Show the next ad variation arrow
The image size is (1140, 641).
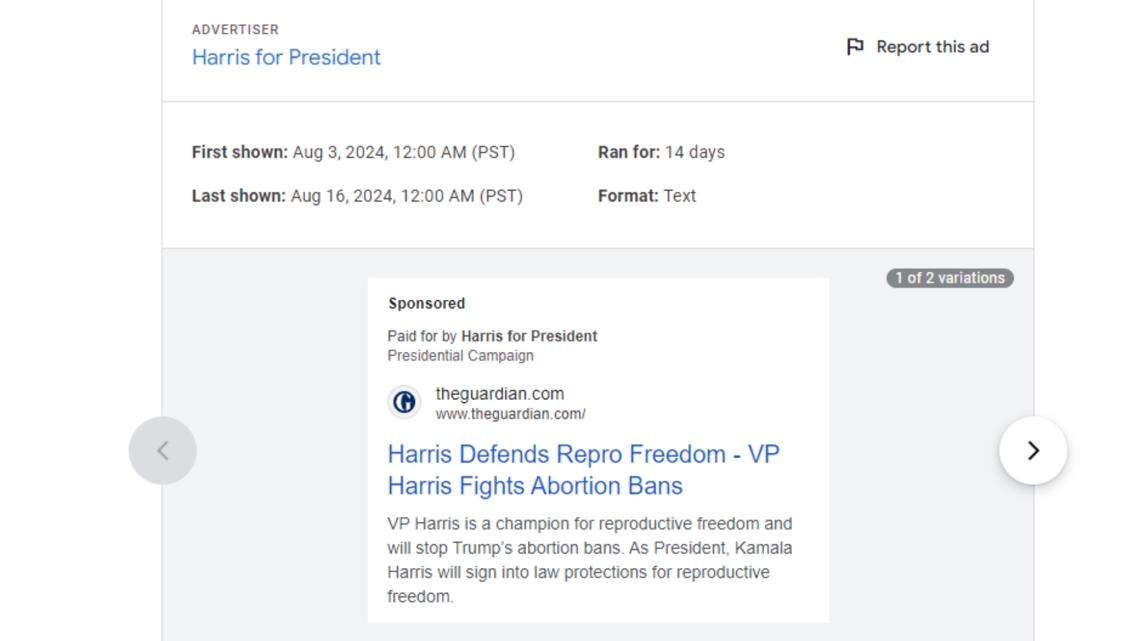click(1033, 451)
